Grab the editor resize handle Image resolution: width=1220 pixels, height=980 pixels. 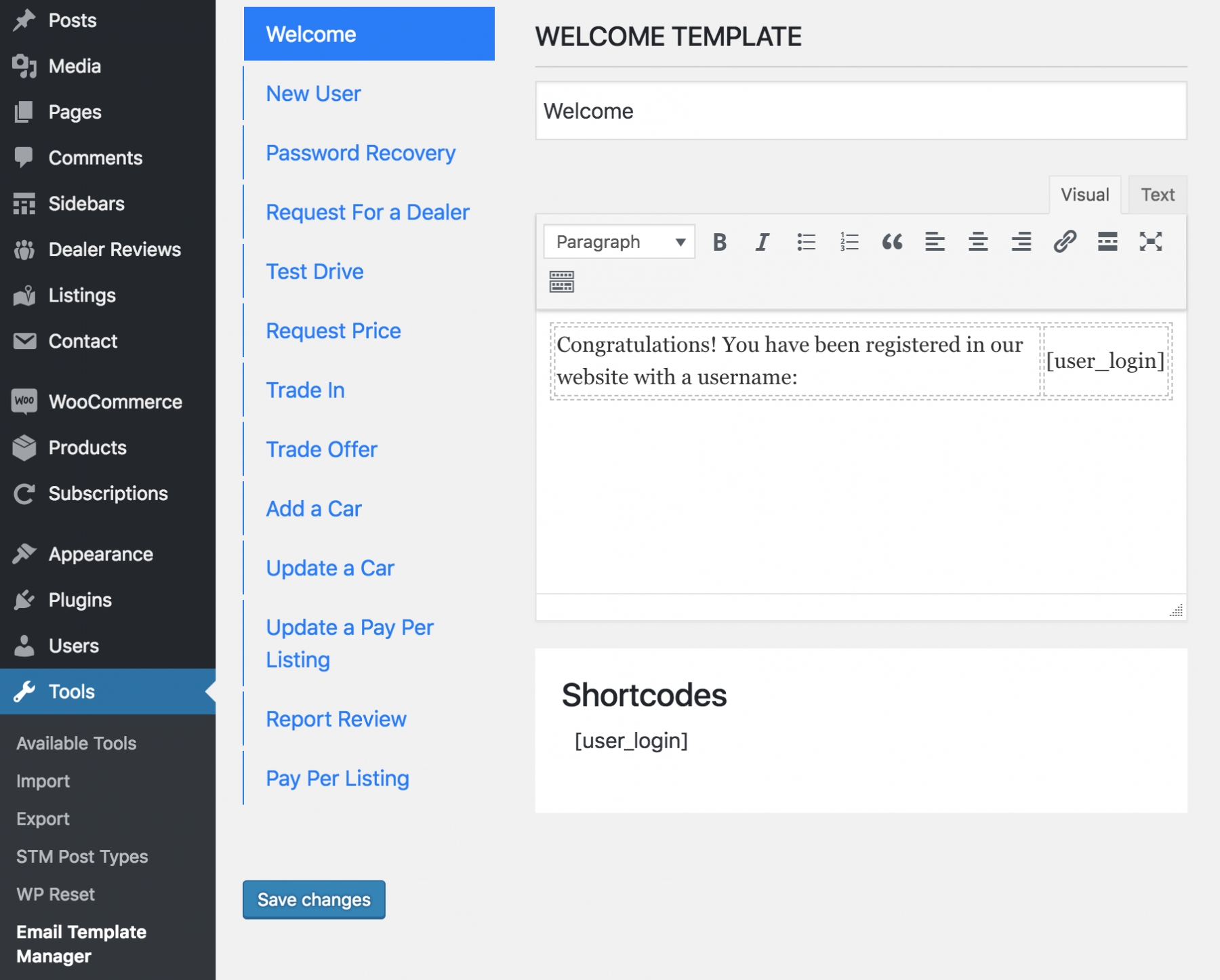[1177, 611]
